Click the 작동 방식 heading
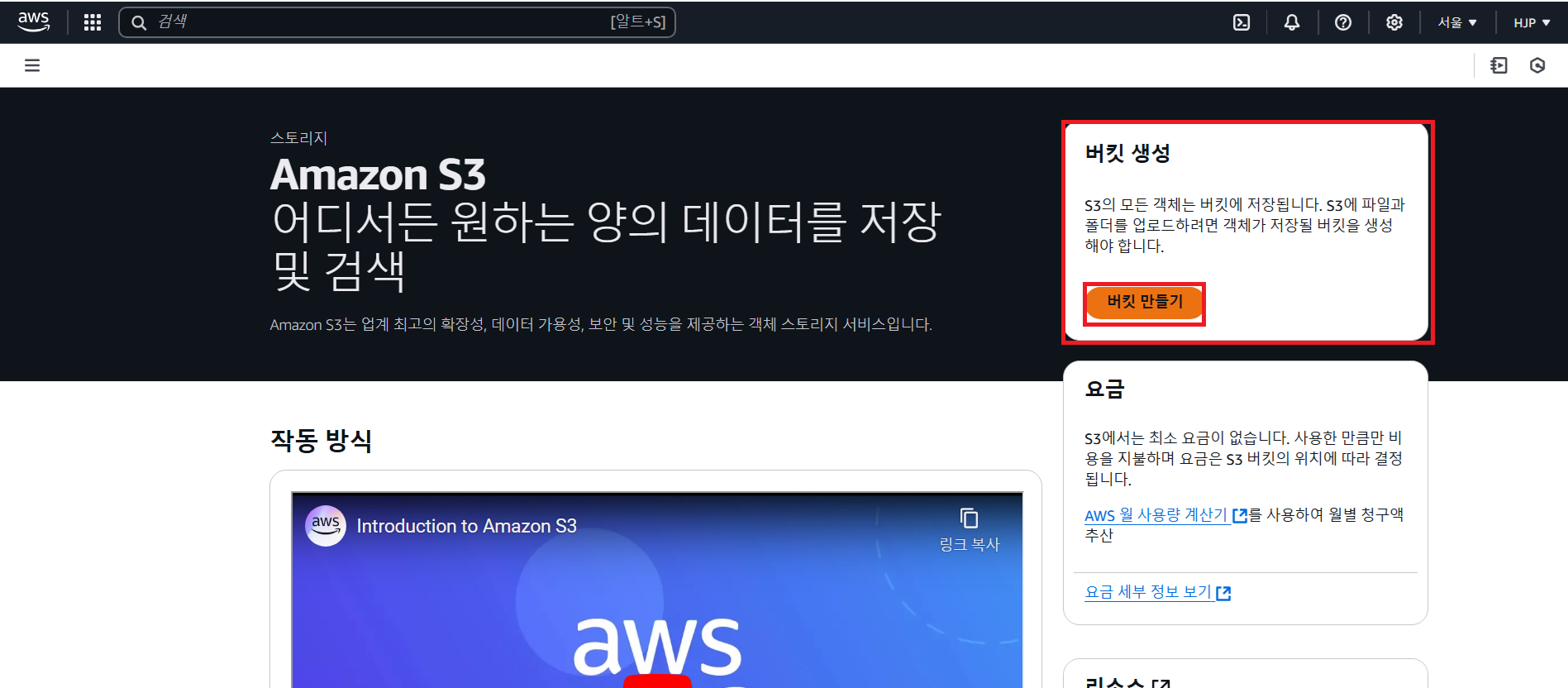This screenshot has width=1568, height=688. click(321, 440)
